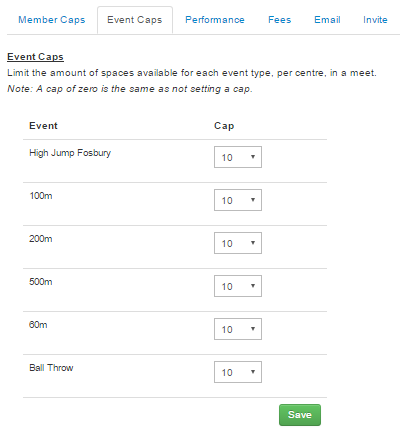Click the Event column header

pyautogui.click(x=43, y=126)
